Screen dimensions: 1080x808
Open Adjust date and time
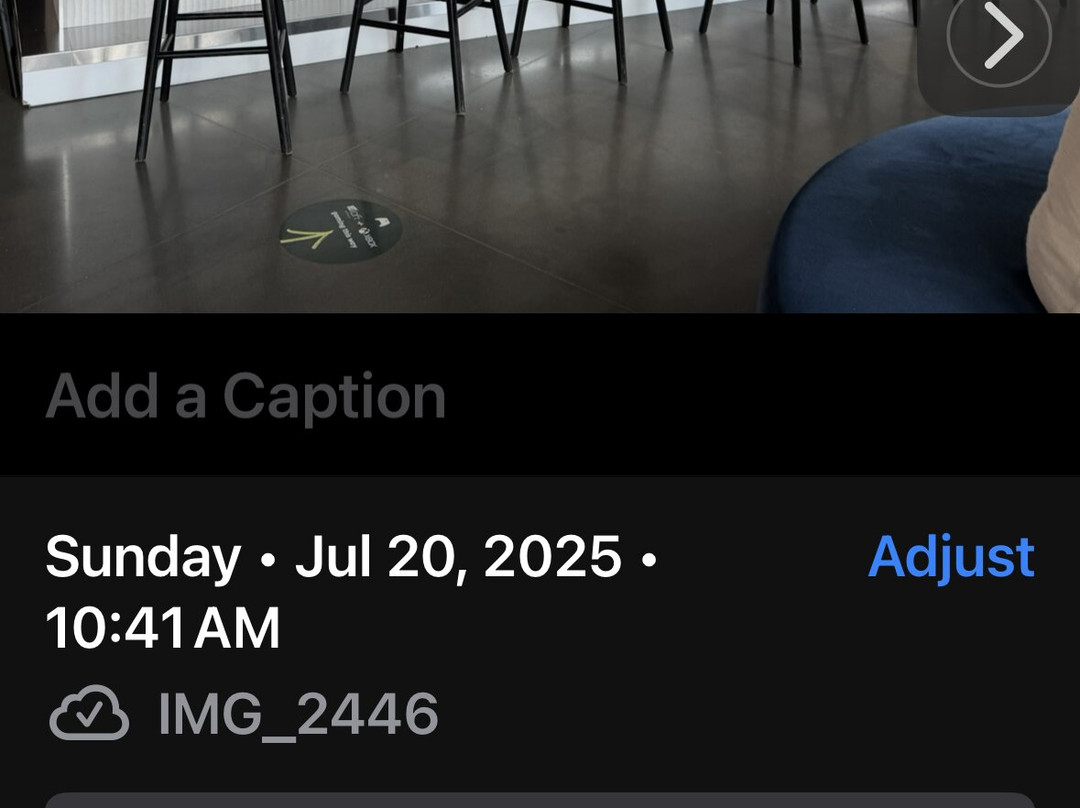pyautogui.click(x=951, y=557)
